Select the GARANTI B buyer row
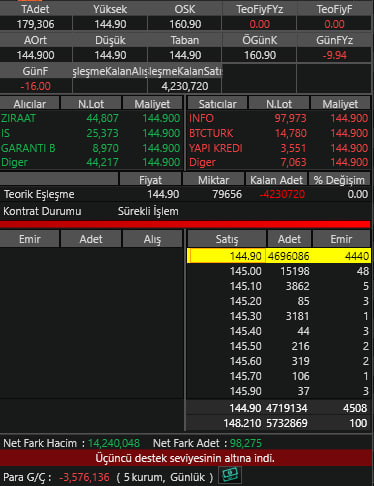 tap(91, 148)
